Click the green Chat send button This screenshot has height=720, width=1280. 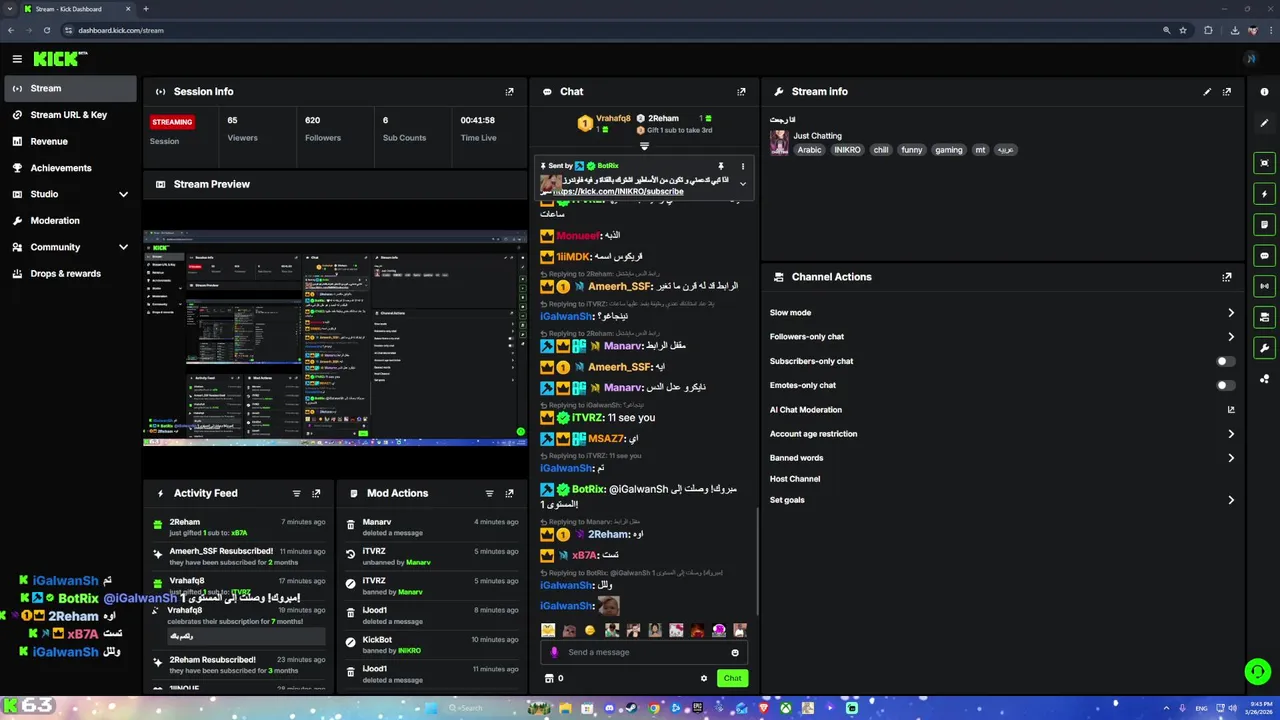[733, 678]
